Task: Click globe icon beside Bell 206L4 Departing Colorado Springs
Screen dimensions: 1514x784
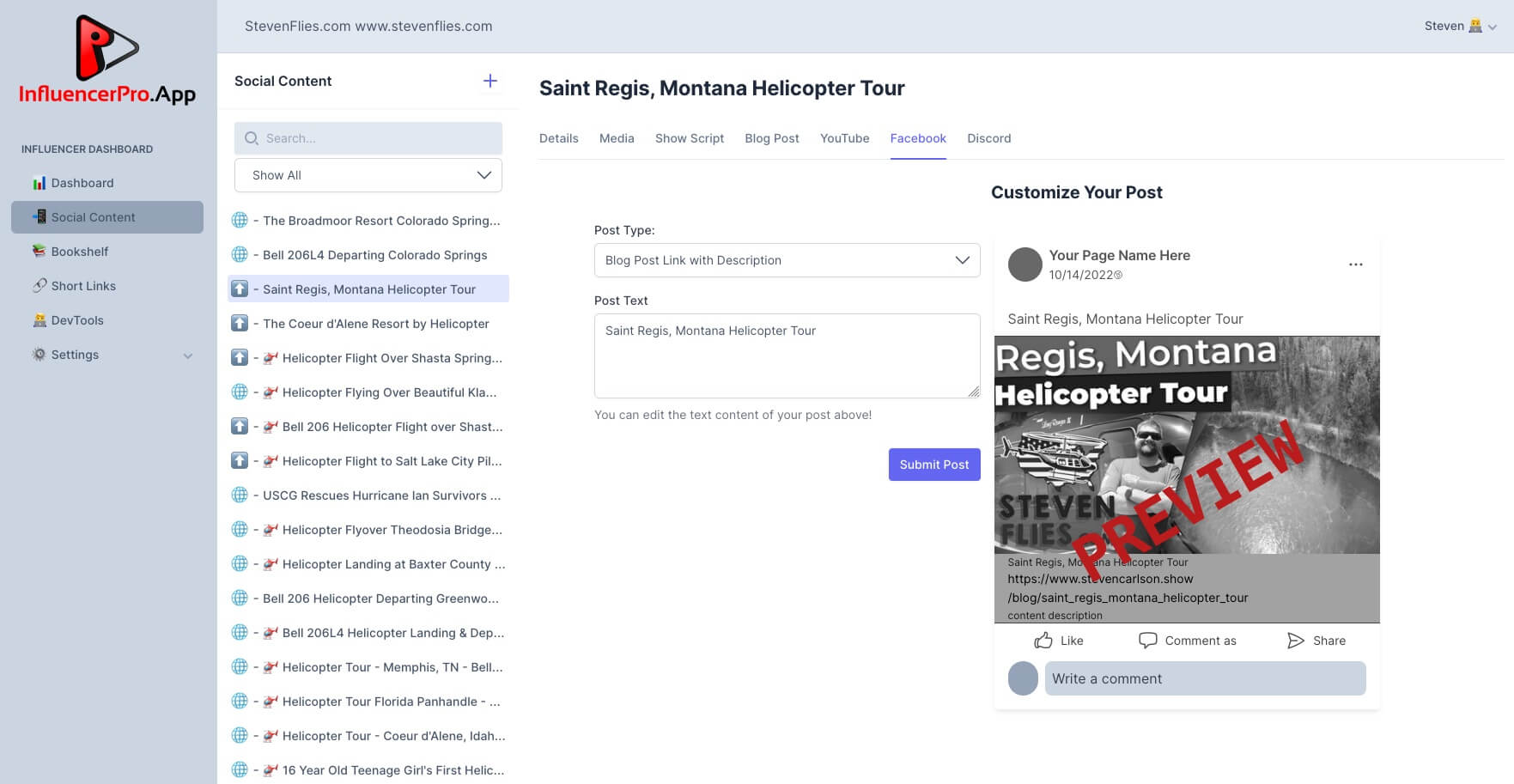Action: (x=240, y=254)
